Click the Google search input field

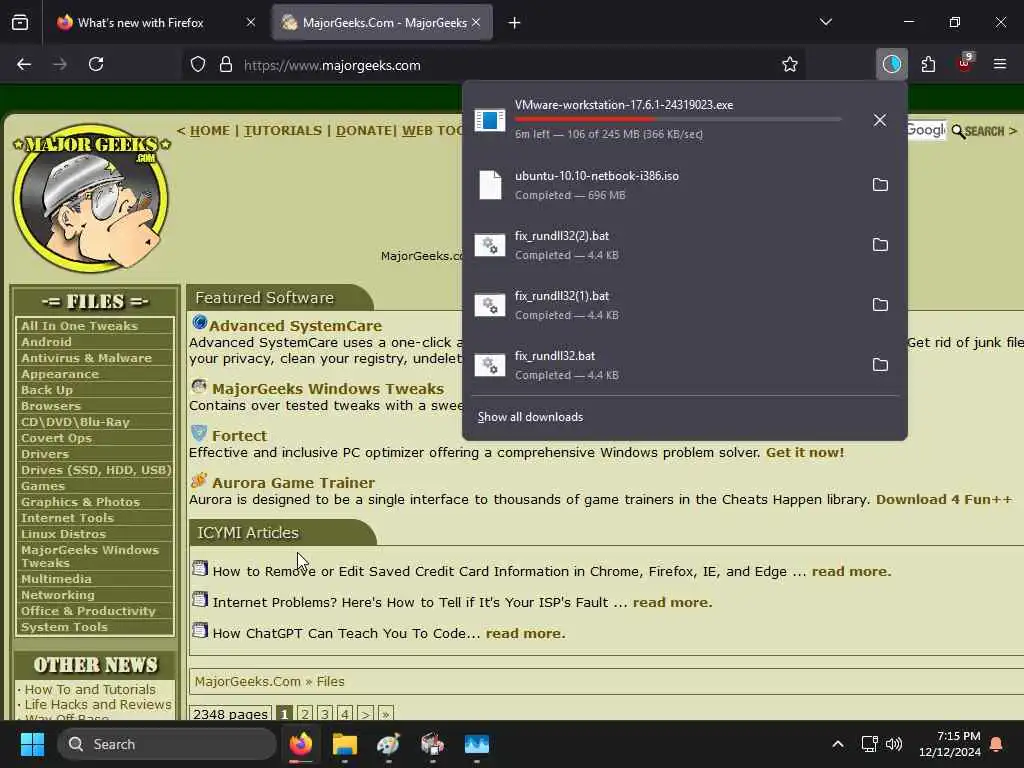(x=926, y=131)
